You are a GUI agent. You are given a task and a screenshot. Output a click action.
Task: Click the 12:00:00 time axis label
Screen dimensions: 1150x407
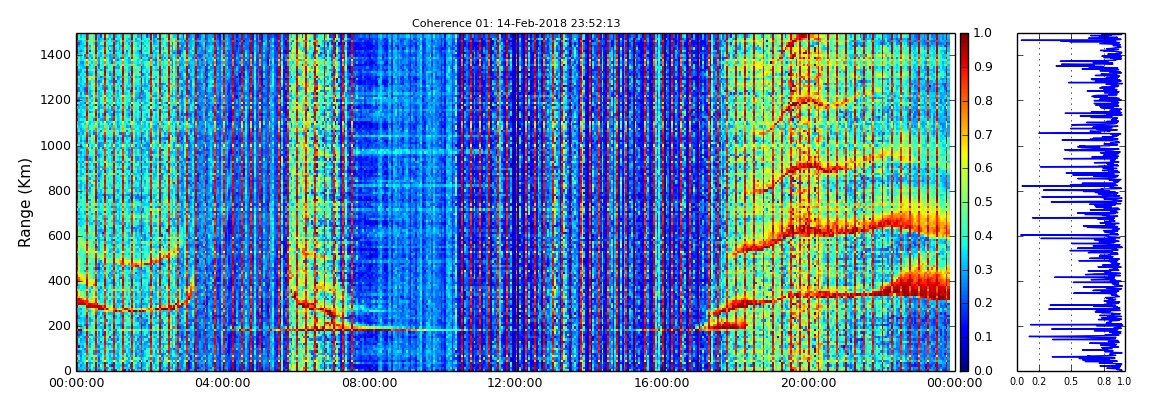click(514, 383)
